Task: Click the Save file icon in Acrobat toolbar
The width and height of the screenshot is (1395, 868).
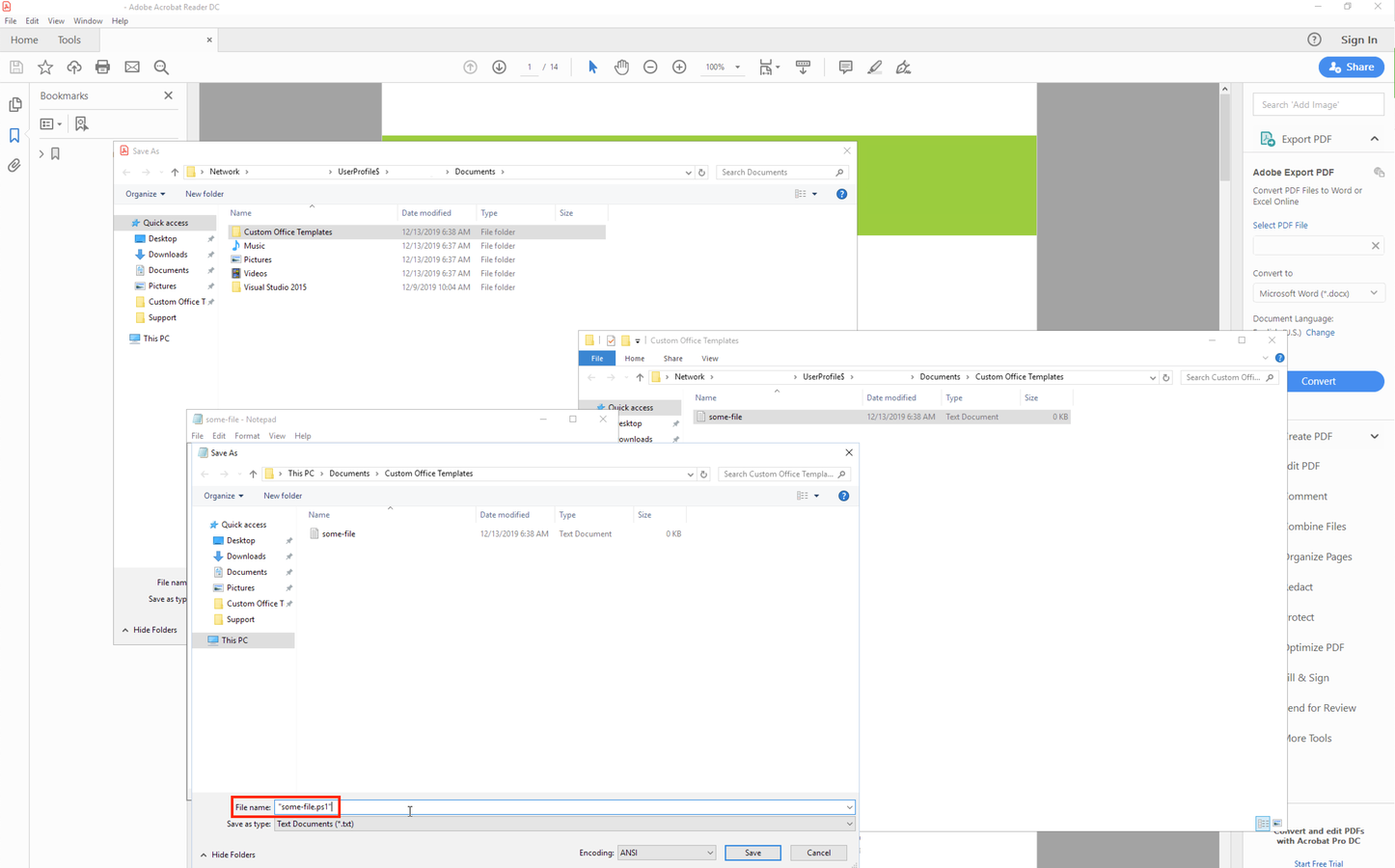Action: pos(16,67)
